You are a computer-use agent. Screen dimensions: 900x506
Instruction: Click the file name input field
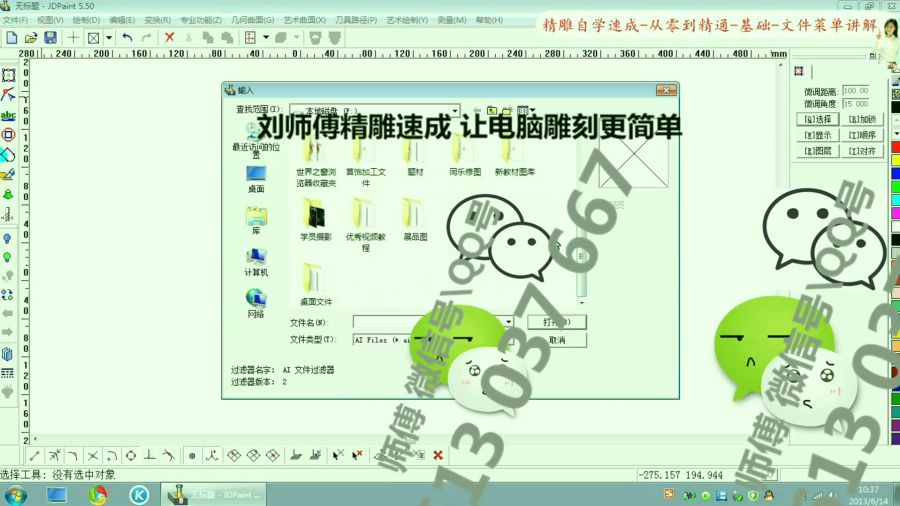428,322
